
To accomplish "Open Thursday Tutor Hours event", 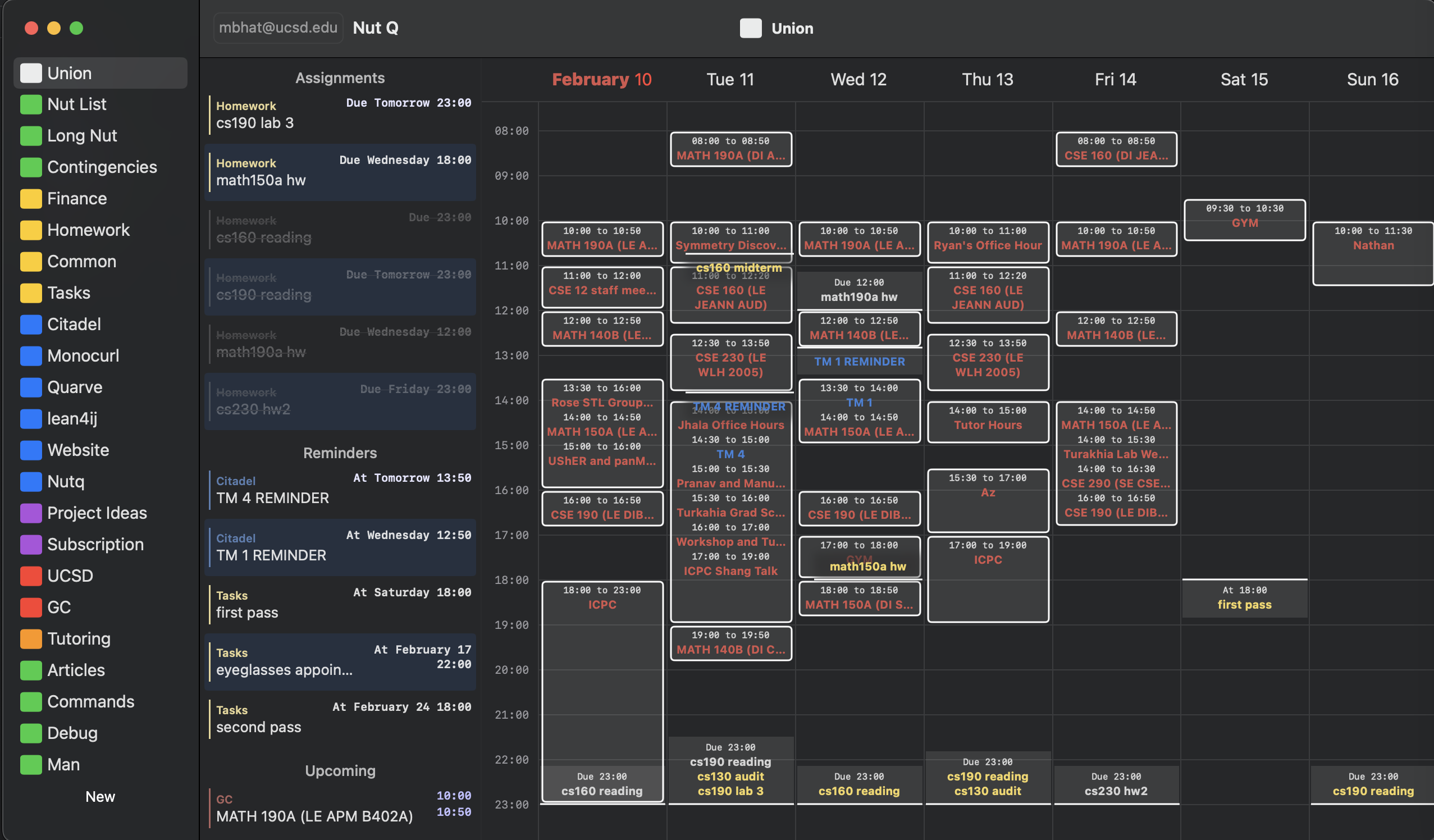I will click(x=988, y=422).
